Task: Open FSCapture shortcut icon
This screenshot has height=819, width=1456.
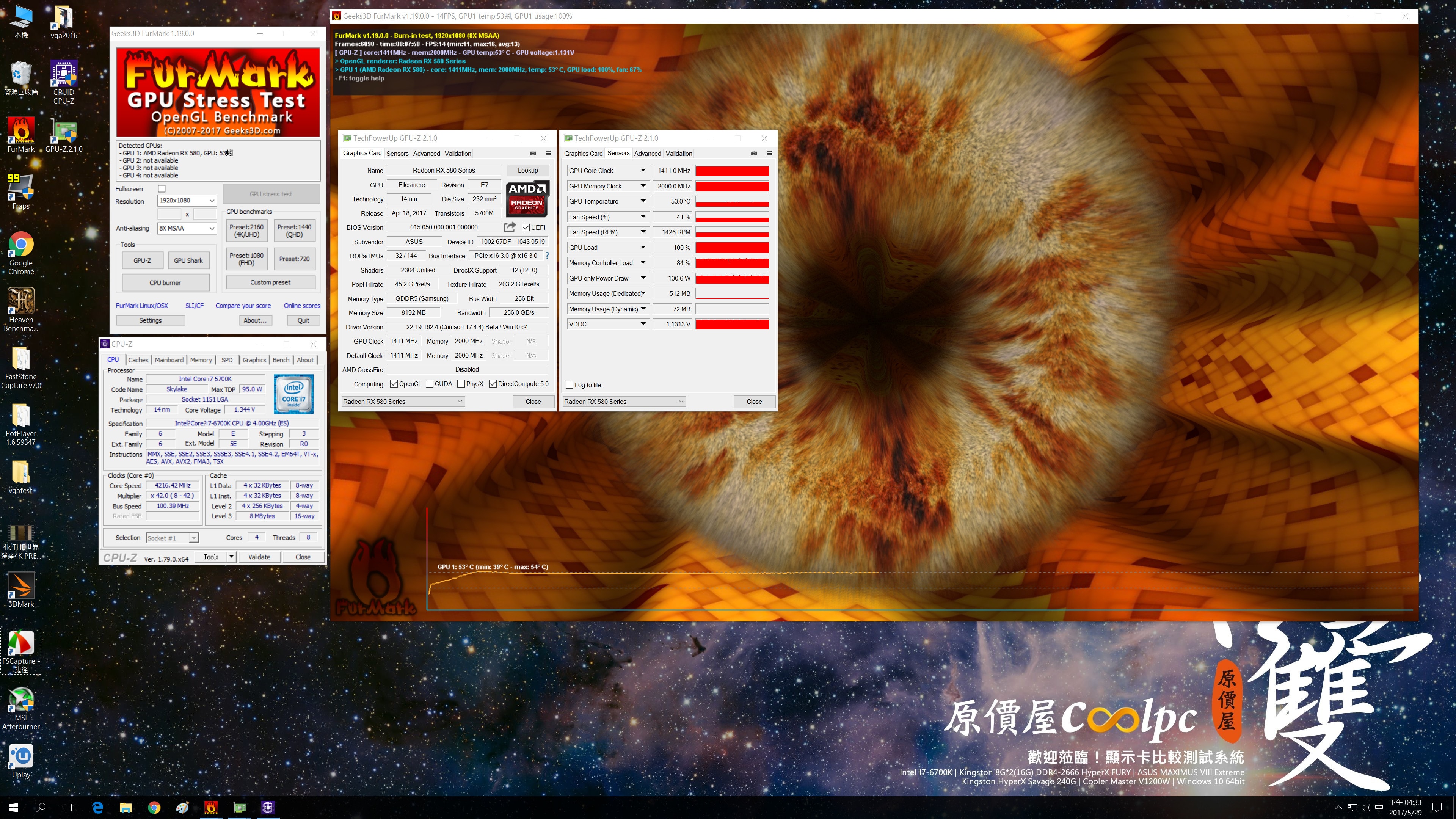Action: click(x=21, y=651)
